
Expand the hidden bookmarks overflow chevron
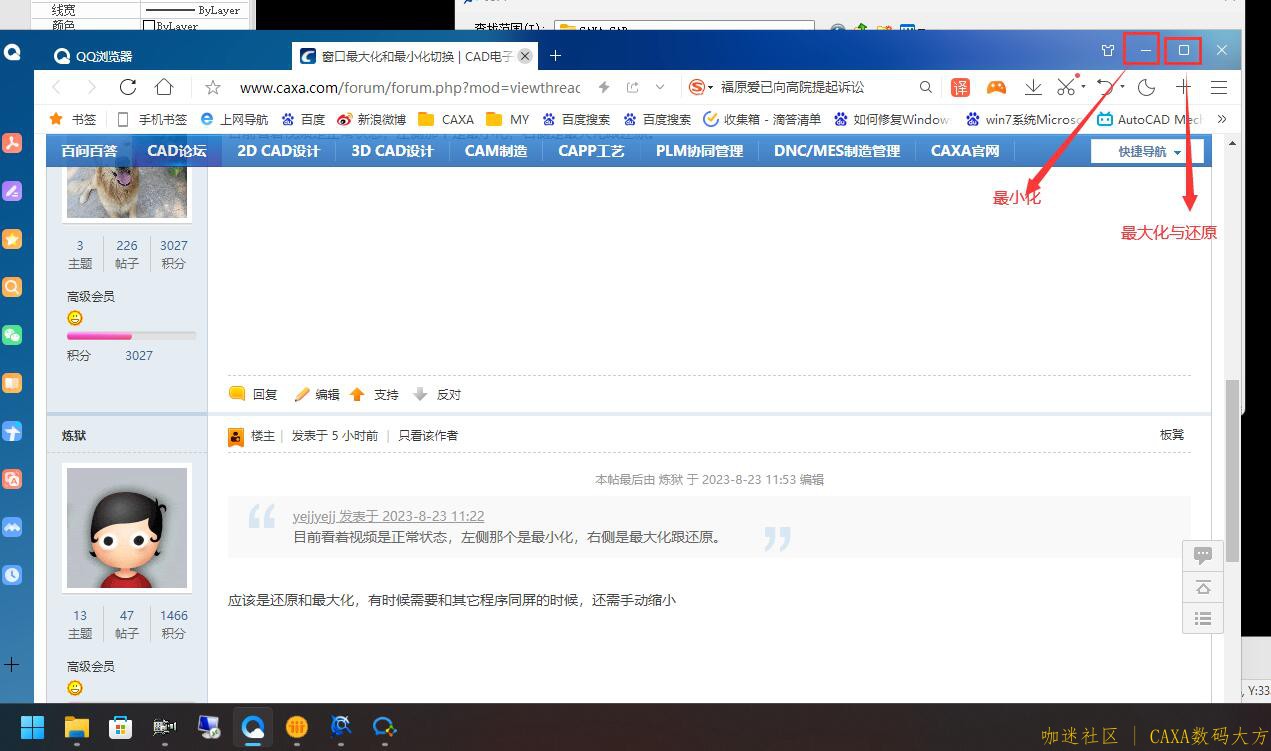pos(1221,119)
